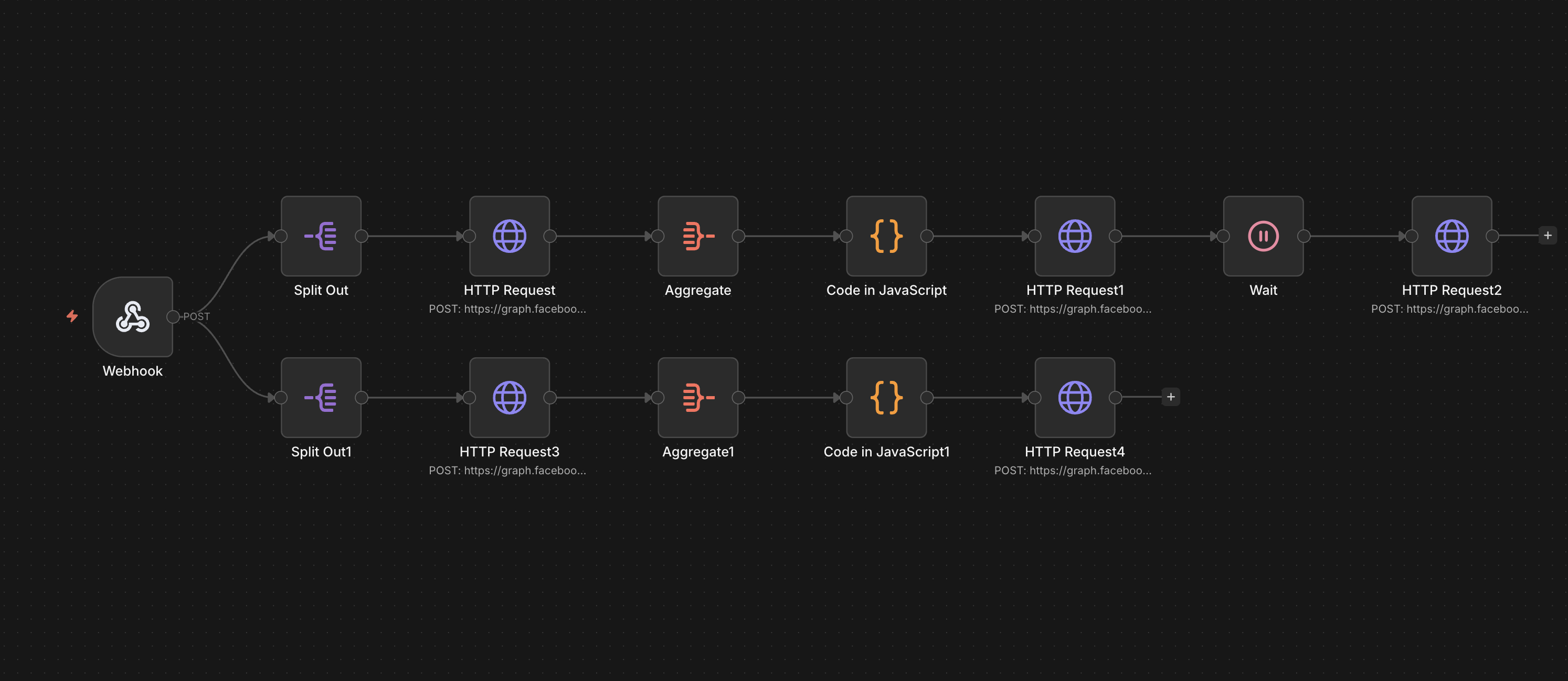The image size is (1568, 681).
Task: Click the Split Out1 node icon
Action: 321,397
